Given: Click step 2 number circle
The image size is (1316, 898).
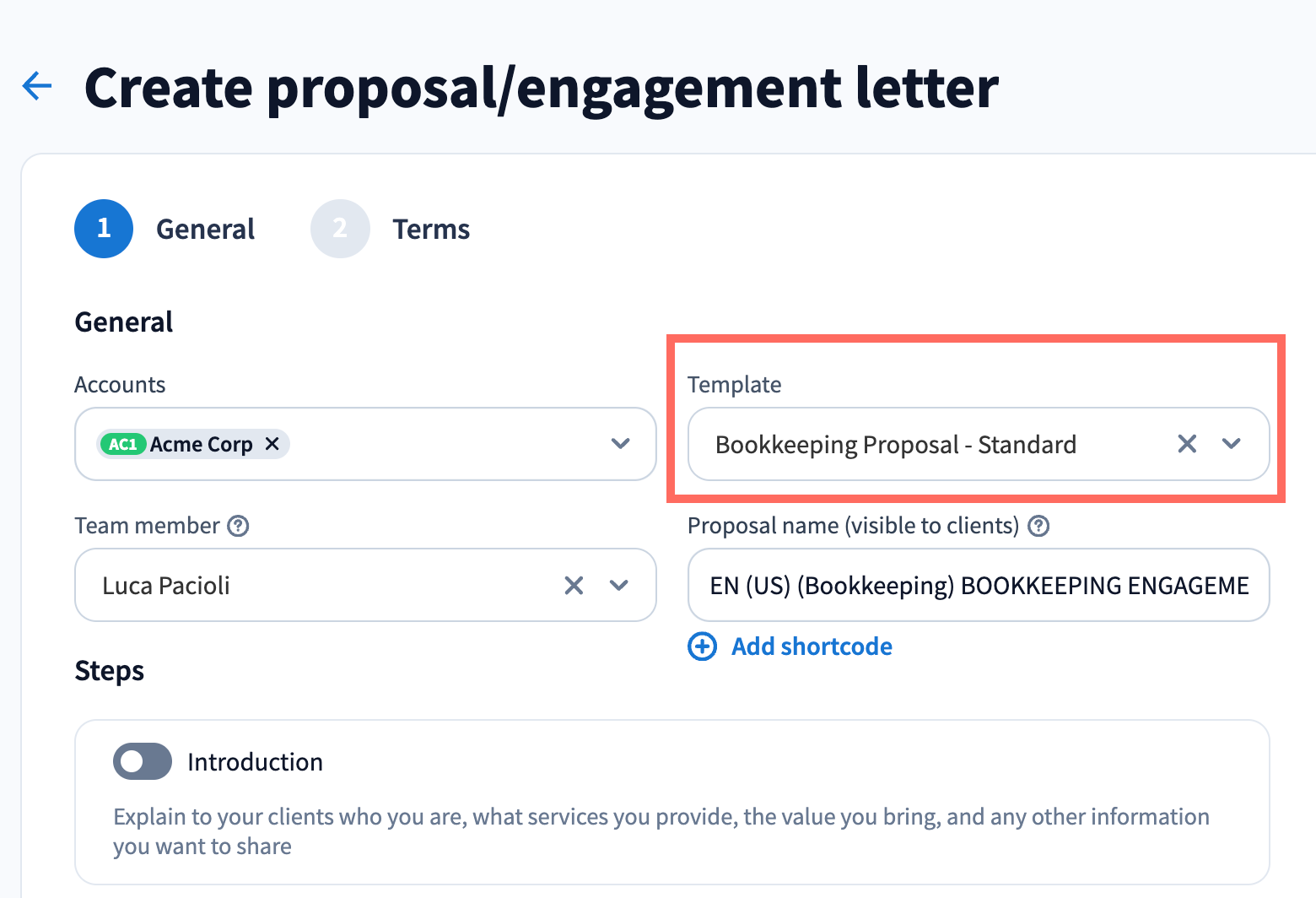Looking at the screenshot, I should (x=340, y=229).
